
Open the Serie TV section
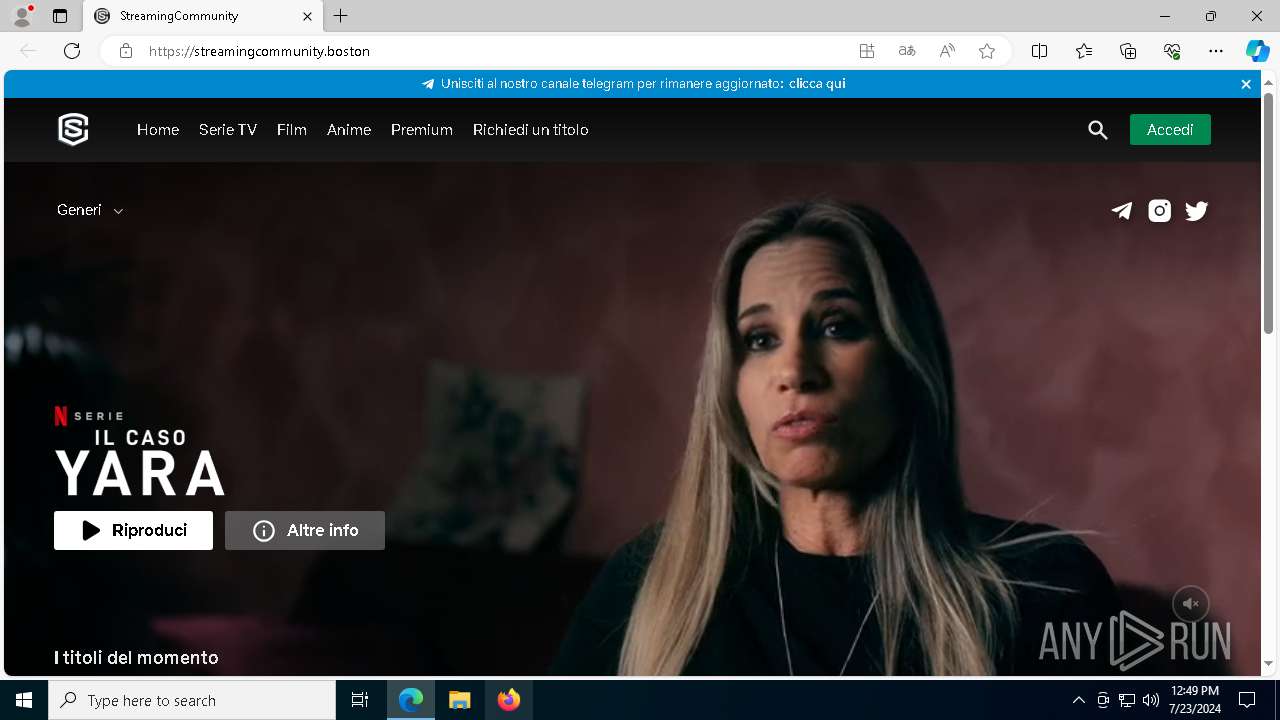(228, 130)
